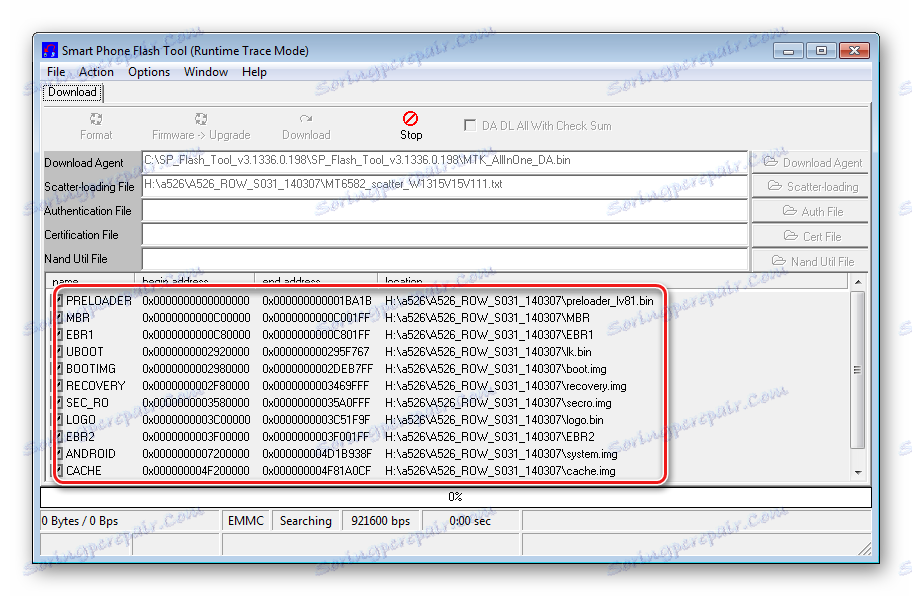This screenshot has width=912, height=596.
Task: Click the MBR file location path
Action: coord(487,318)
